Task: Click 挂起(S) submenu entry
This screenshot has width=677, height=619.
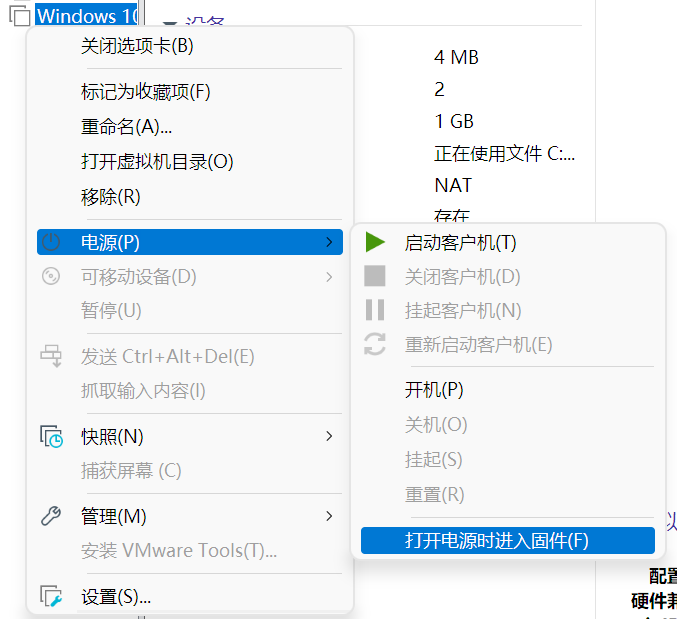Action: pos(508,459)
